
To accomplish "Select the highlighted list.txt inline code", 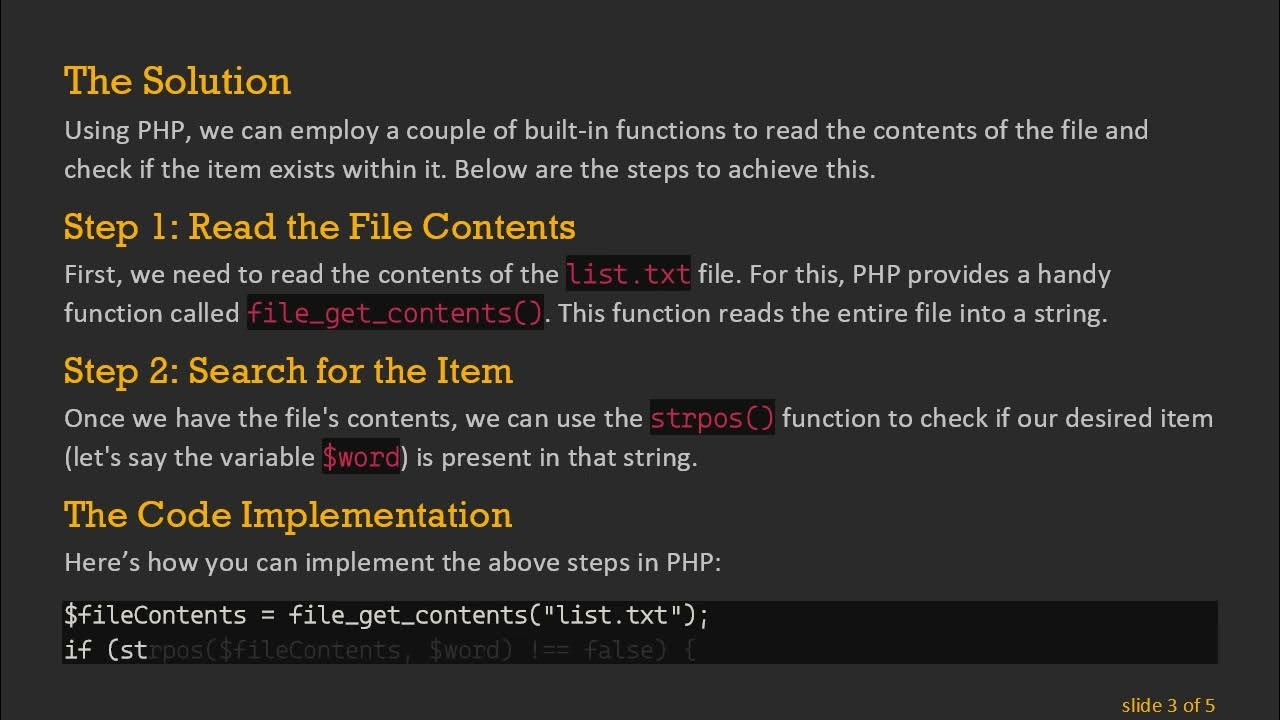I will (628, 274).
